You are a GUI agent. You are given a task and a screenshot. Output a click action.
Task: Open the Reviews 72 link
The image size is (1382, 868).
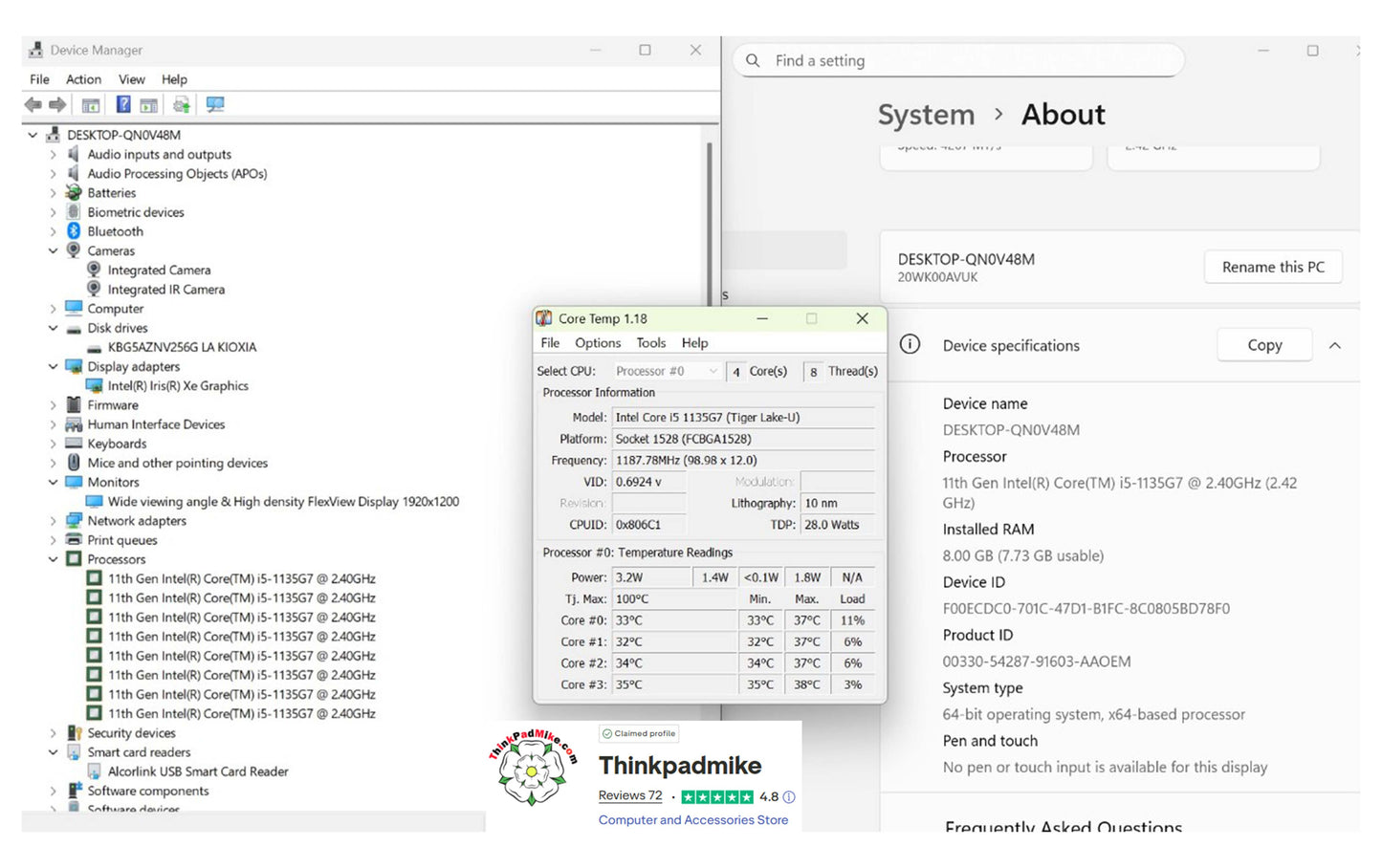pos(629,796)
